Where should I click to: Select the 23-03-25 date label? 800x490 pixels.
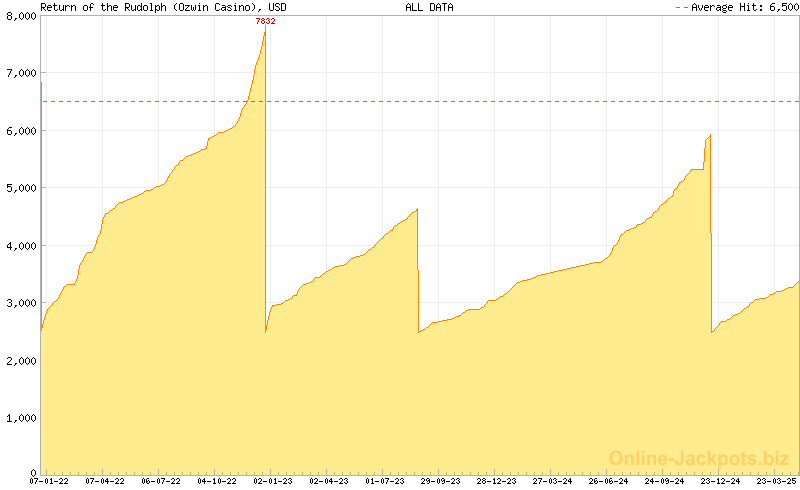[x=776, y=481]
